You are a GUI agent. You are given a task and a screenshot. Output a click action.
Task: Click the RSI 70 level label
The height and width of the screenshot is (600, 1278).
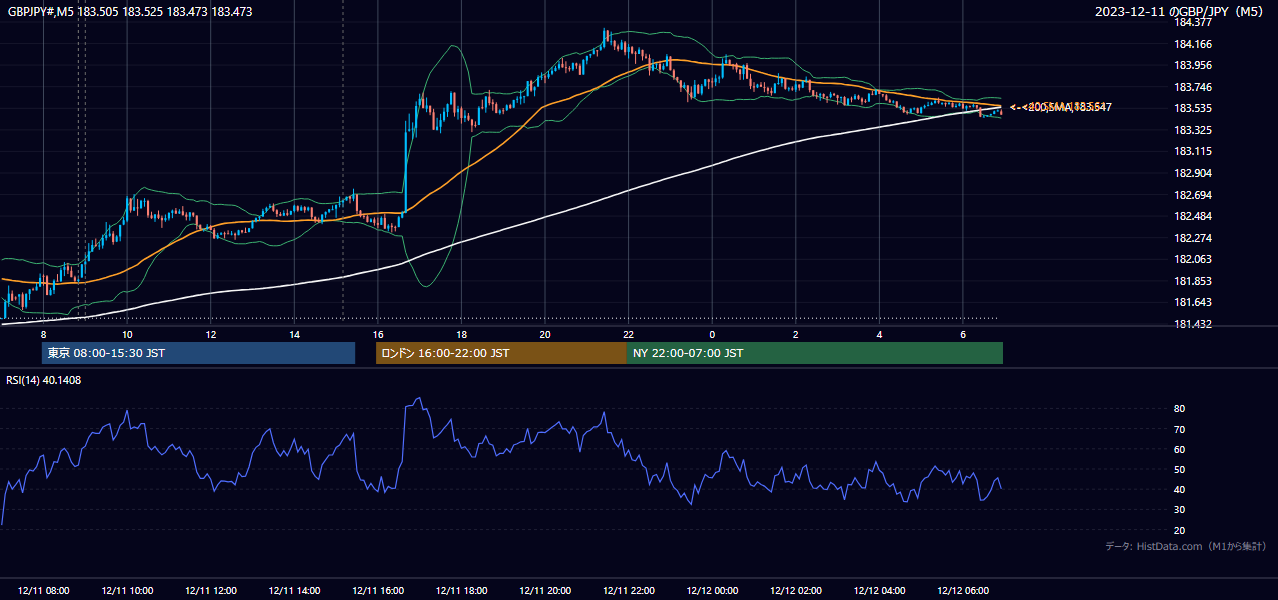1179,429
